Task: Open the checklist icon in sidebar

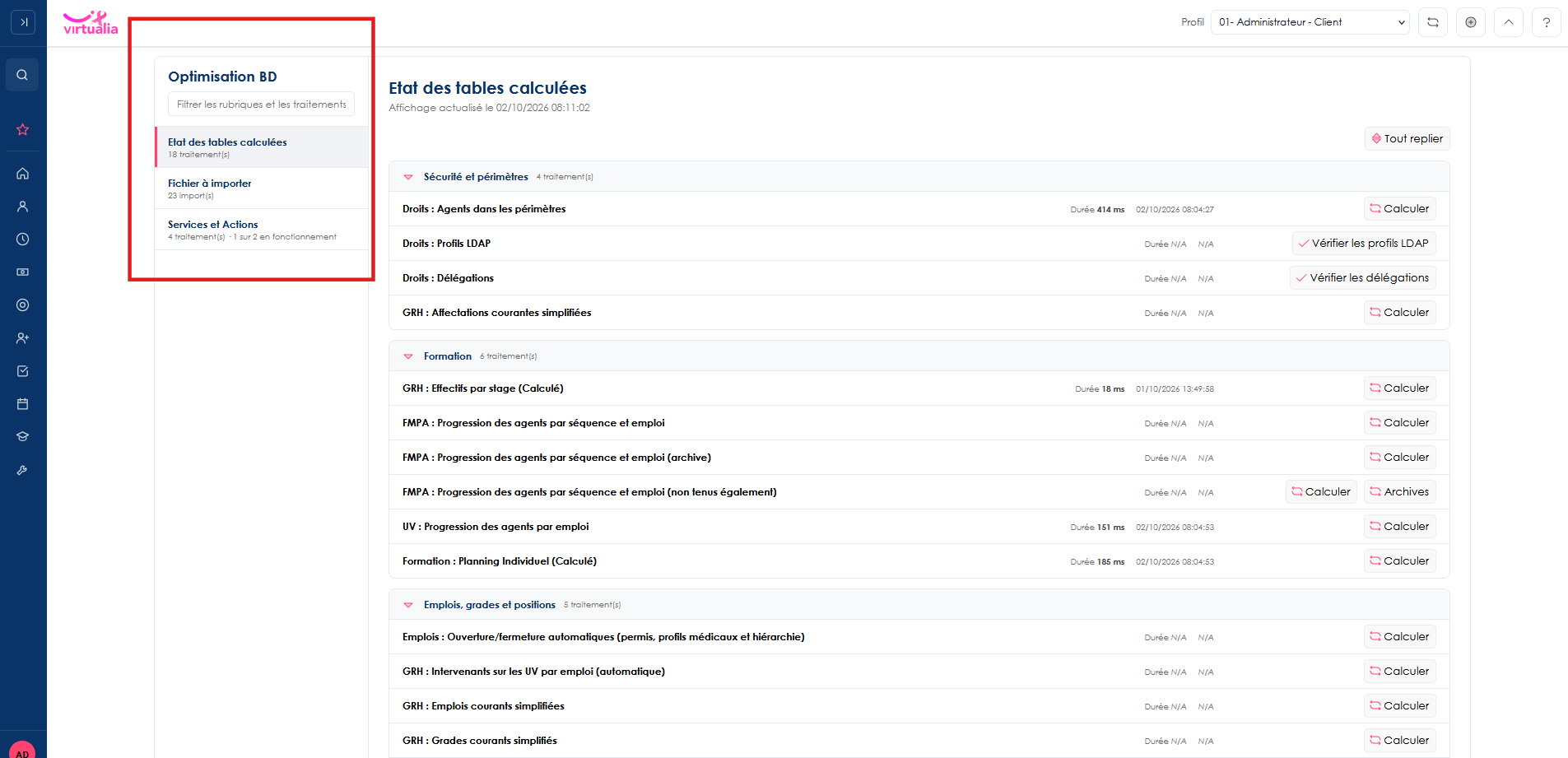Action: [x=22, y=371]
